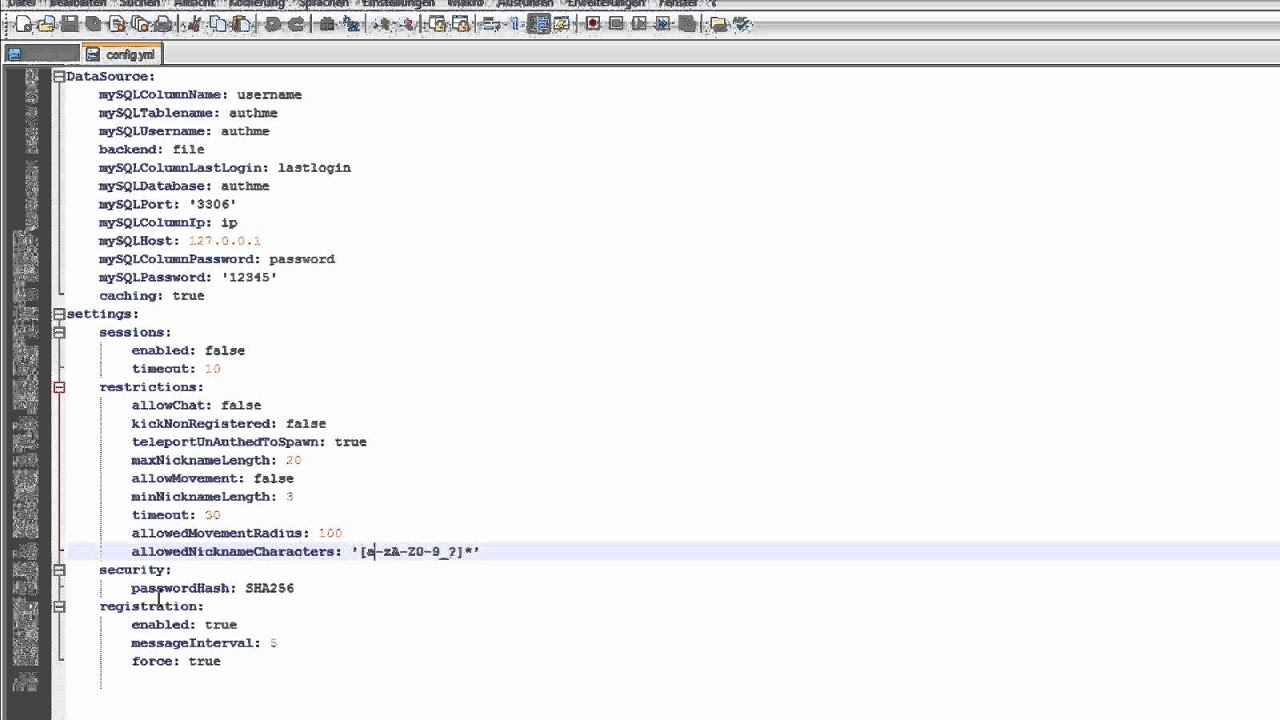The image size is (1280, 720).
Task: Switch to the config.yml tab
Action: click(x=121, y=55)
